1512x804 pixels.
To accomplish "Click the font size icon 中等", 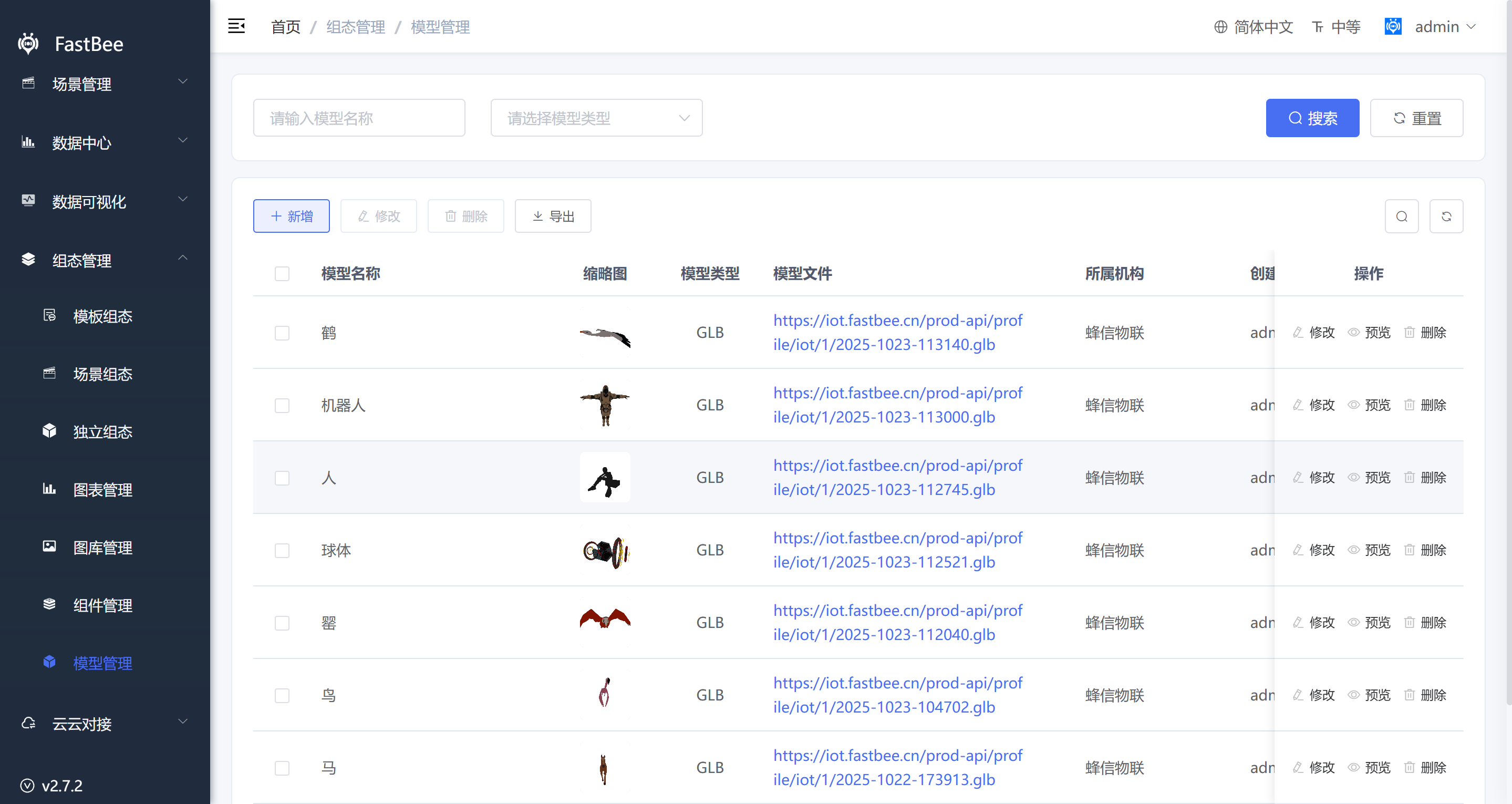I will (1318, 27).
